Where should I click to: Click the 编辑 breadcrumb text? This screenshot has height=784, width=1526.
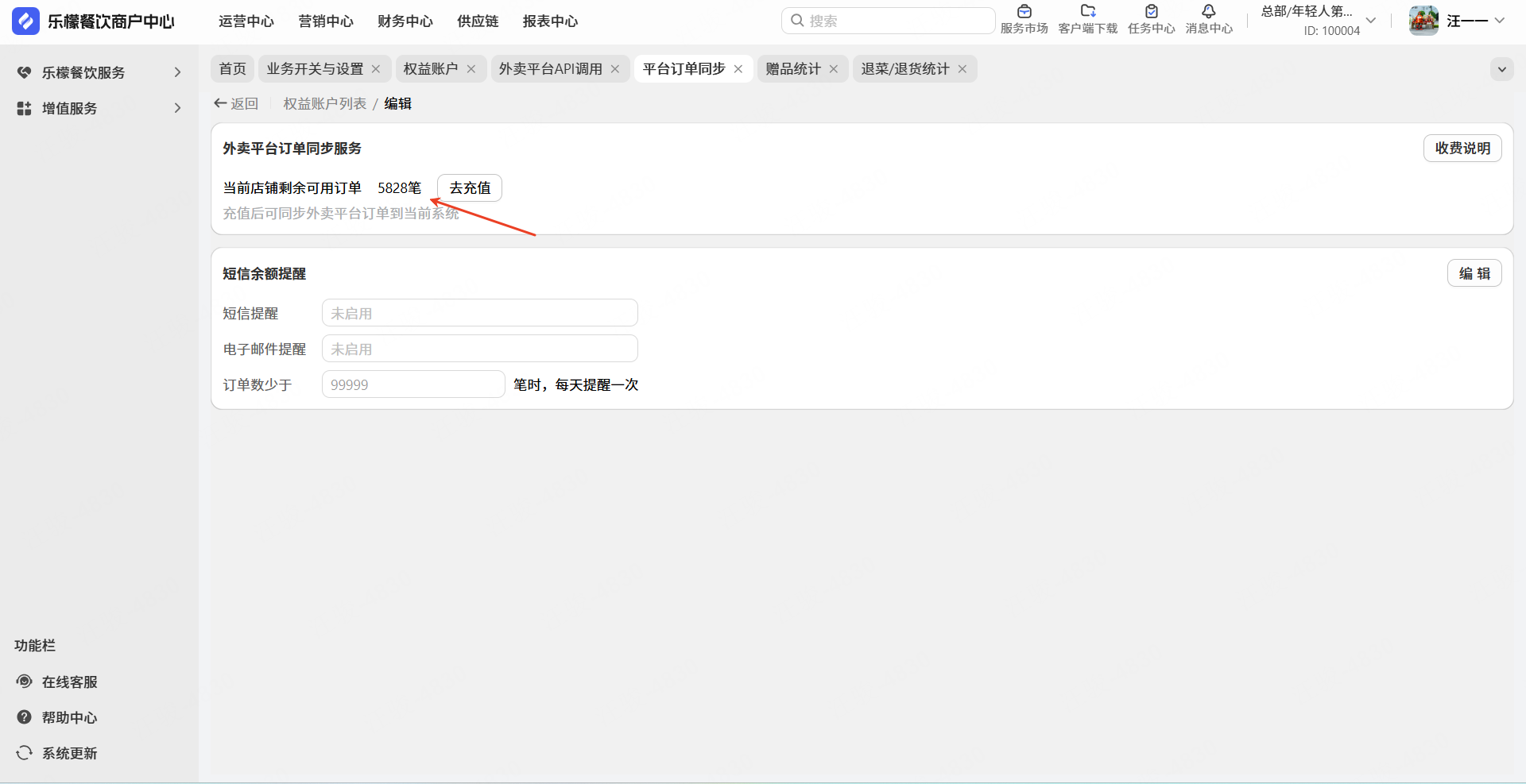[x=398, y=103]
